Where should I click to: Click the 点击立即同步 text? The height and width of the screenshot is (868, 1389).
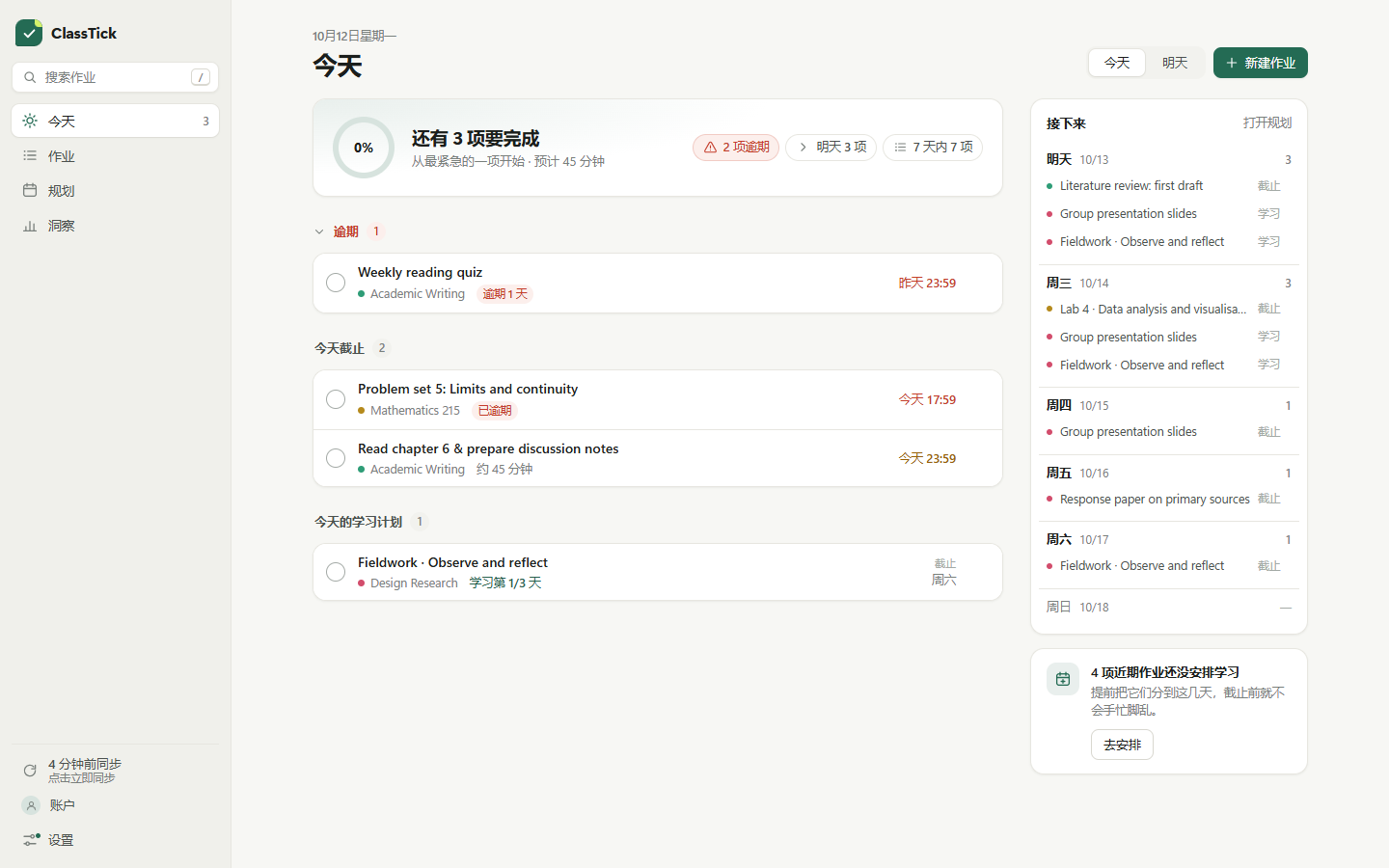[x=82, y=778]
